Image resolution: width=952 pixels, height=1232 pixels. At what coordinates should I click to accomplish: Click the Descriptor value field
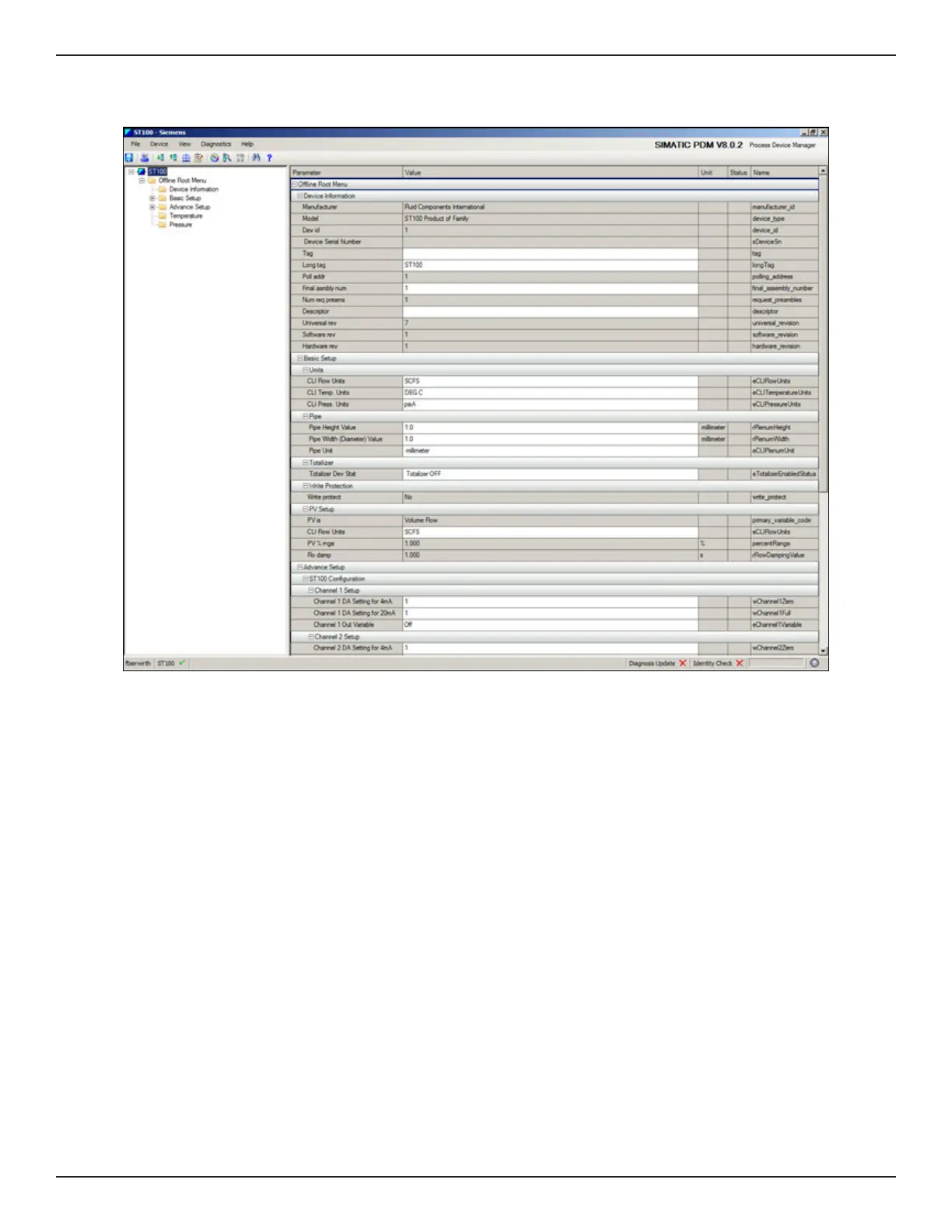click(550, 311)
